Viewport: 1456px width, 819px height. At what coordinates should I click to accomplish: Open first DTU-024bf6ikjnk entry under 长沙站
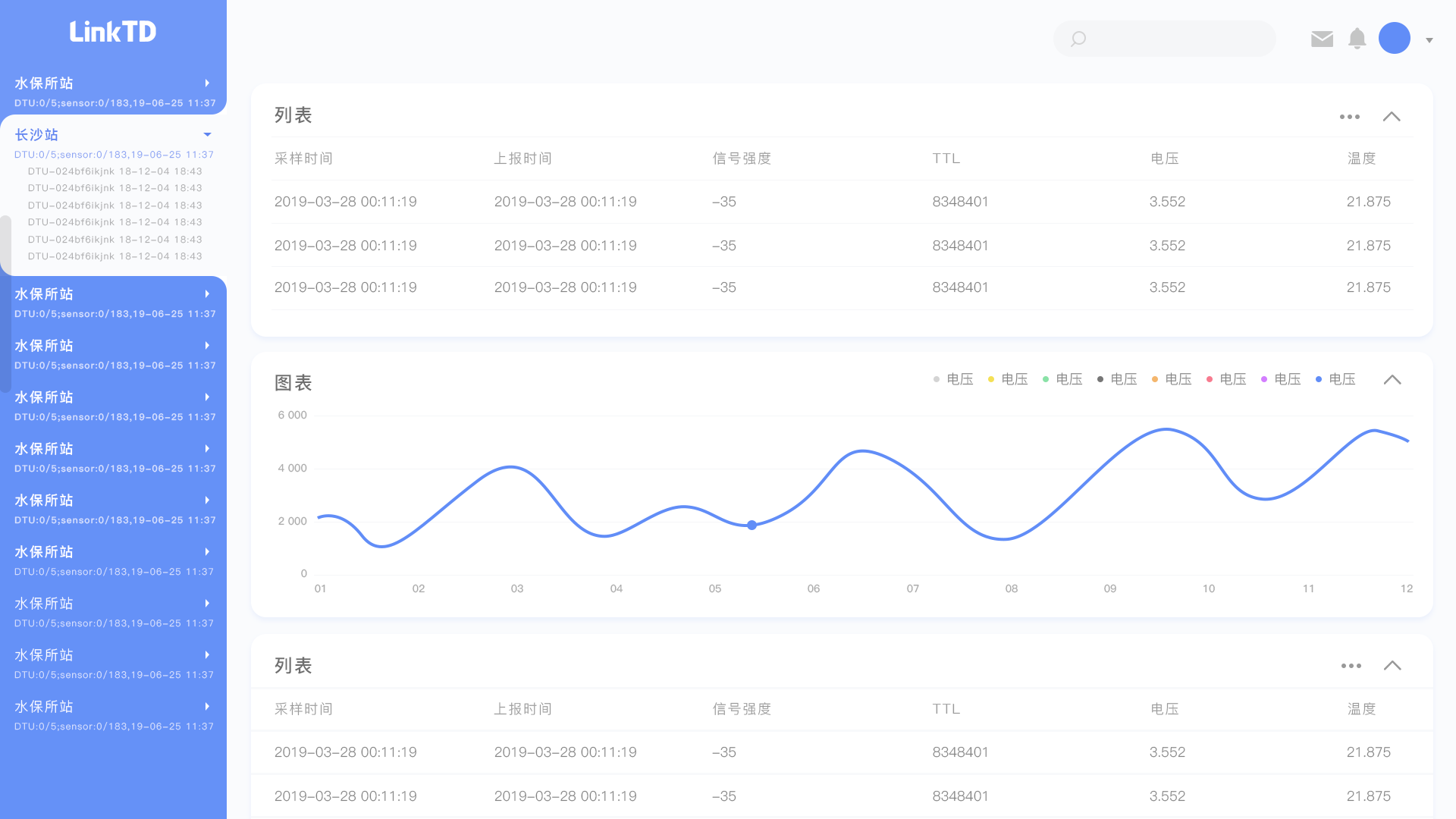(115, 171)
